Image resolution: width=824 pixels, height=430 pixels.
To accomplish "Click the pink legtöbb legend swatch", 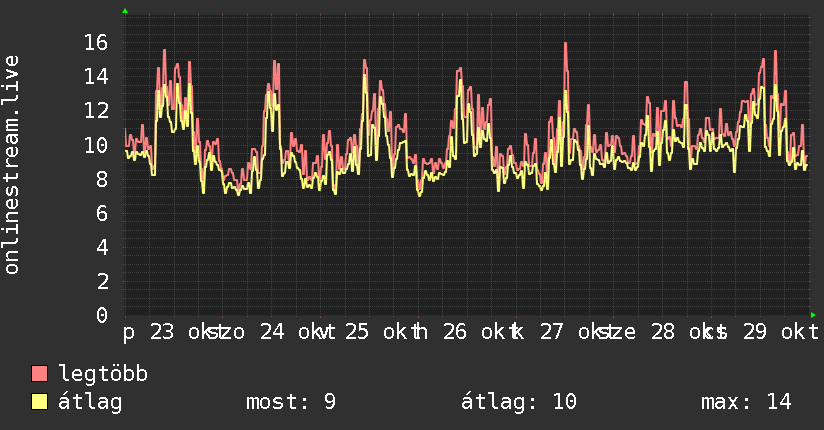I will pyautogui.click(x=39, y=374).
